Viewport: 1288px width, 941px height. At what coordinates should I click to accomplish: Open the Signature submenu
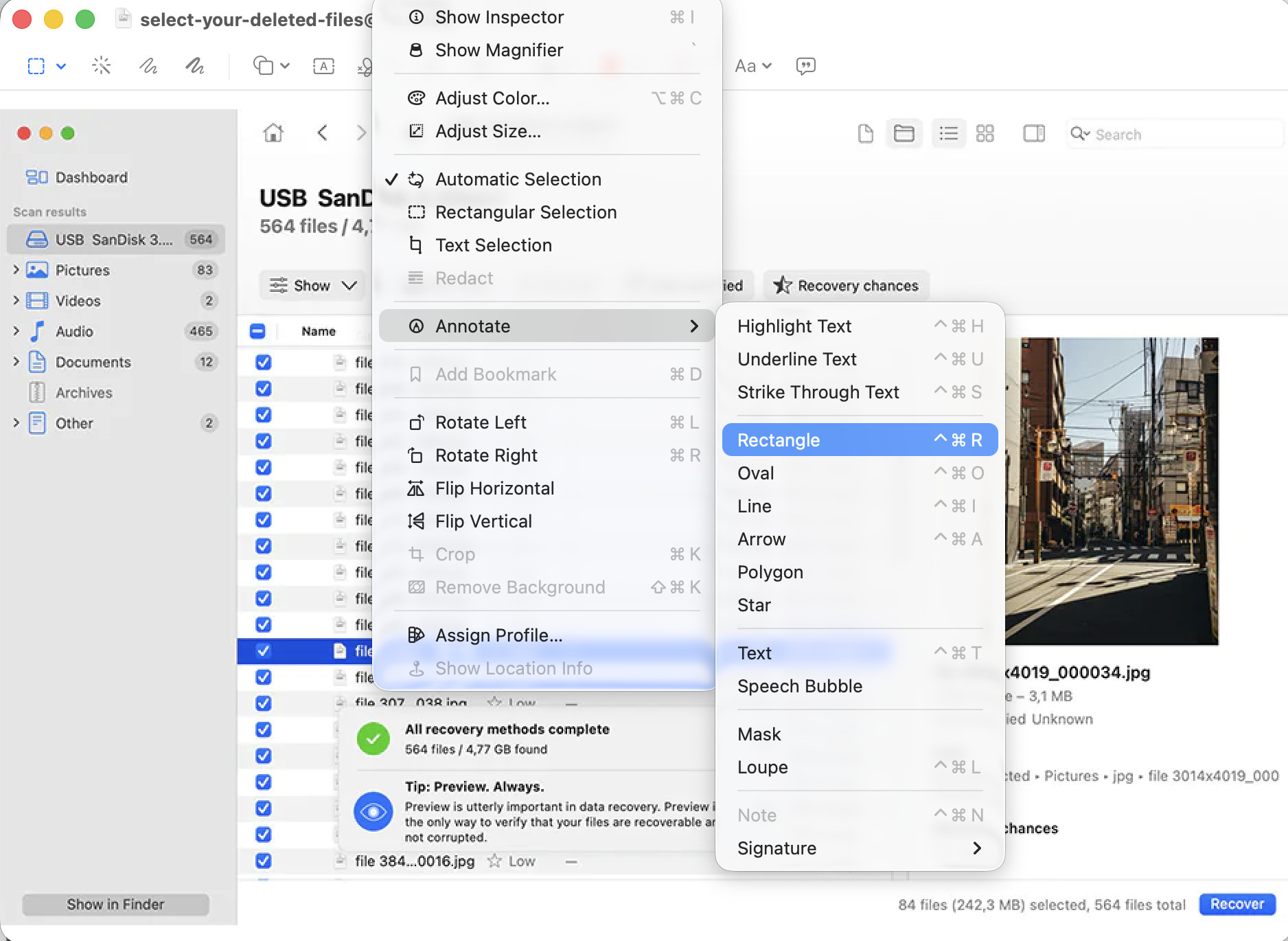(860, 848)
